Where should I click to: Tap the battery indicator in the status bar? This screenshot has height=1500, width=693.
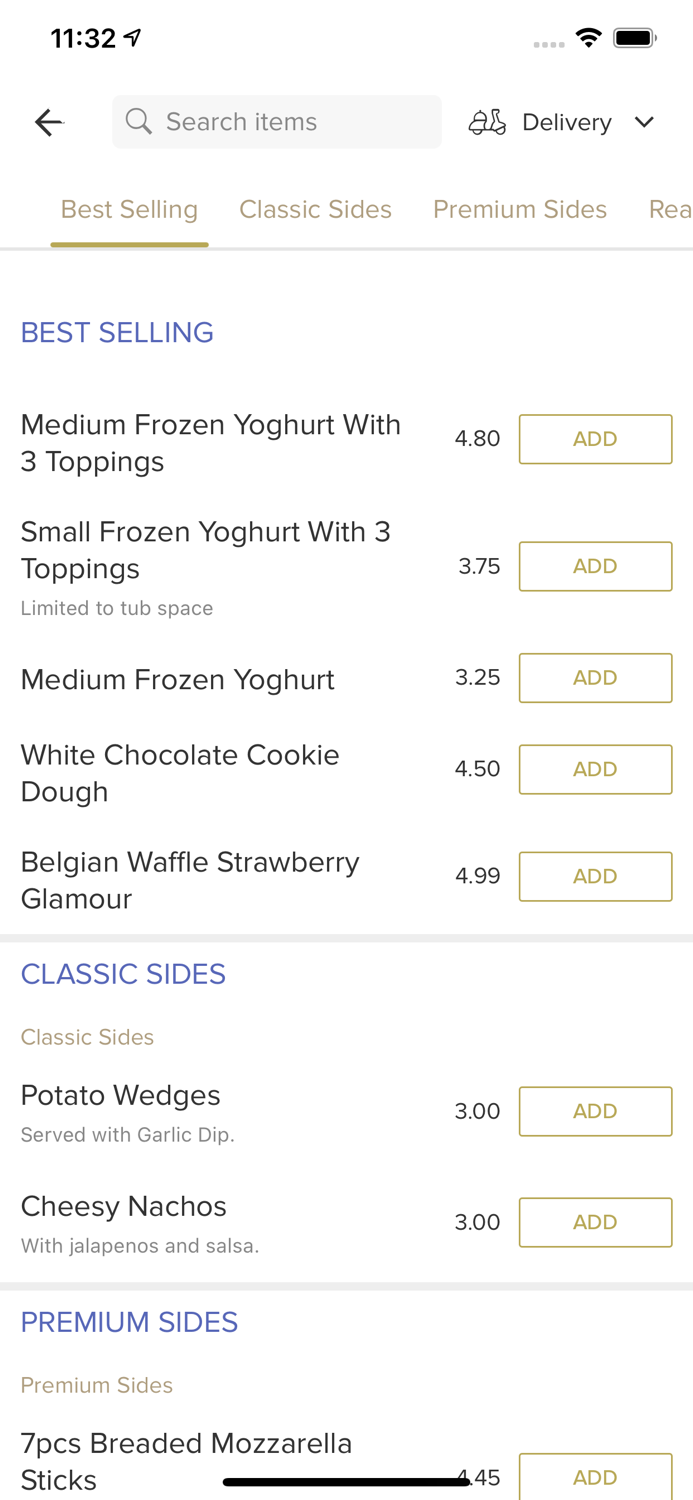click(x=635, y=37)
